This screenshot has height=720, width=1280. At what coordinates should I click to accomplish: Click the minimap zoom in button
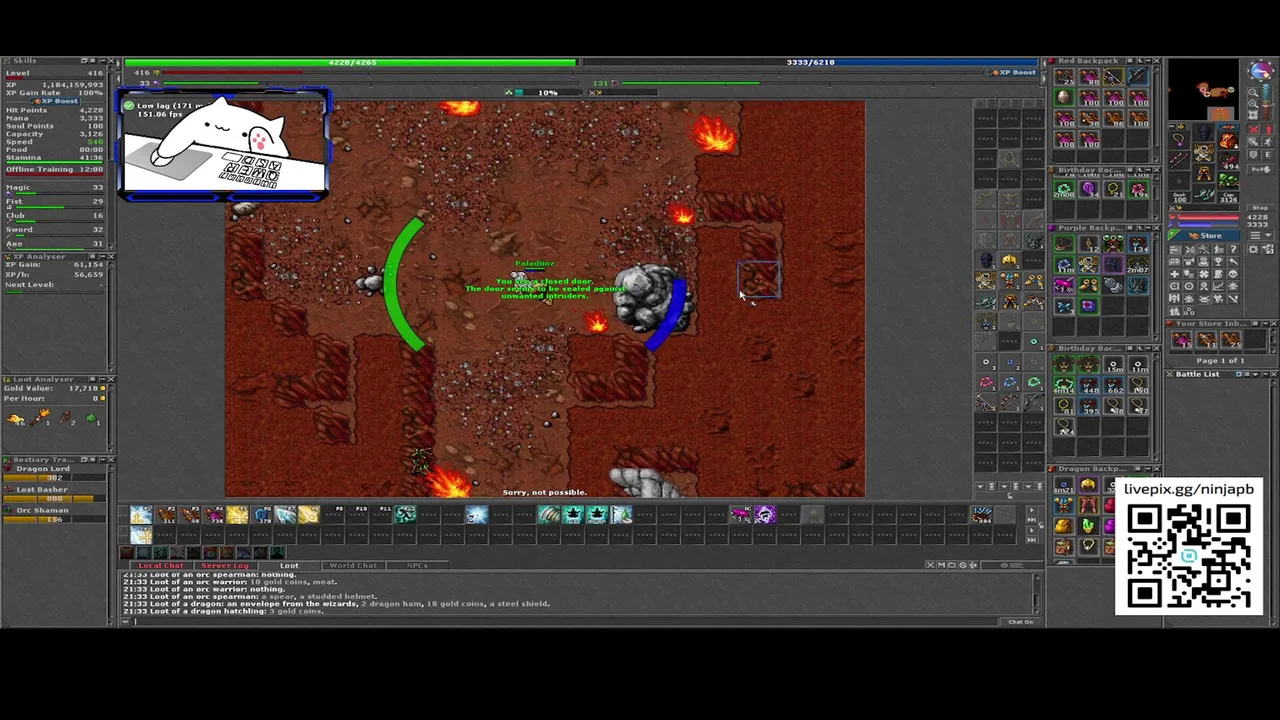[1253, 103]
